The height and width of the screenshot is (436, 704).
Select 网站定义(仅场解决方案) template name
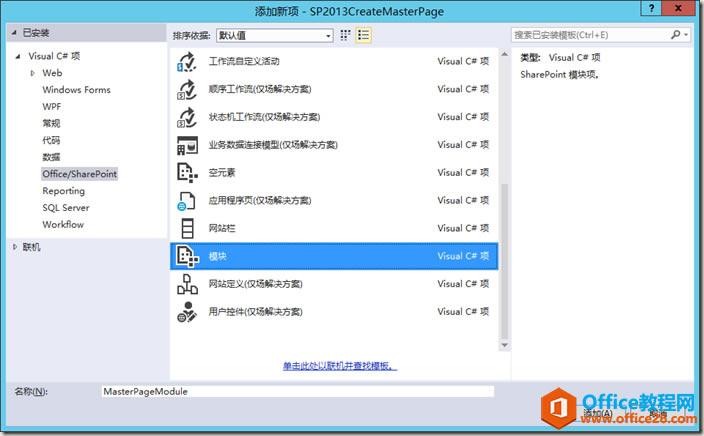(255, 284)
